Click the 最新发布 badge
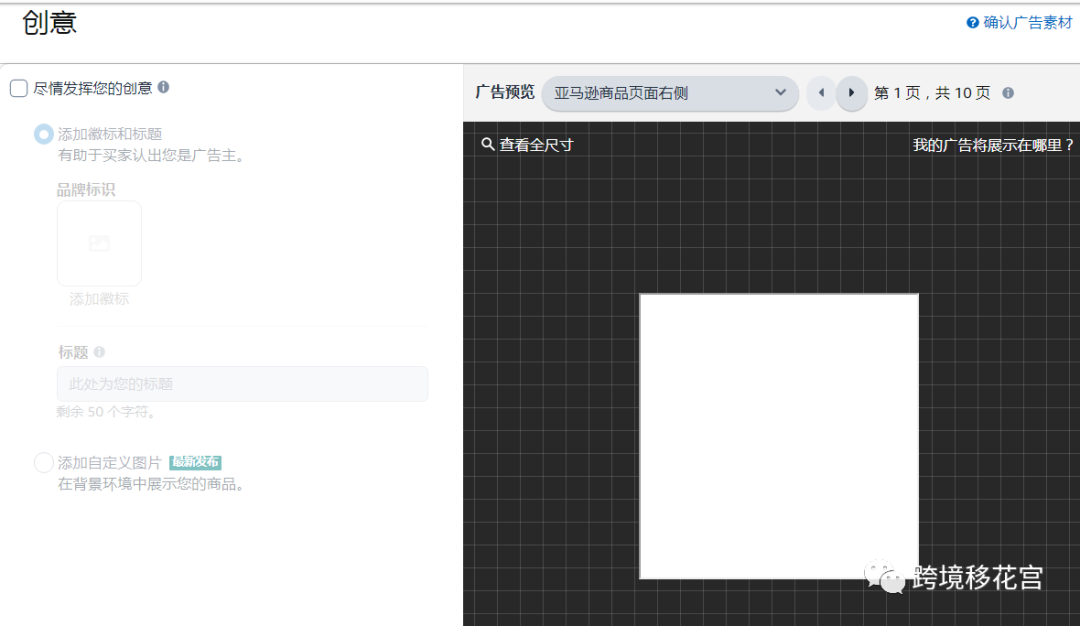 tap(195, 462)
